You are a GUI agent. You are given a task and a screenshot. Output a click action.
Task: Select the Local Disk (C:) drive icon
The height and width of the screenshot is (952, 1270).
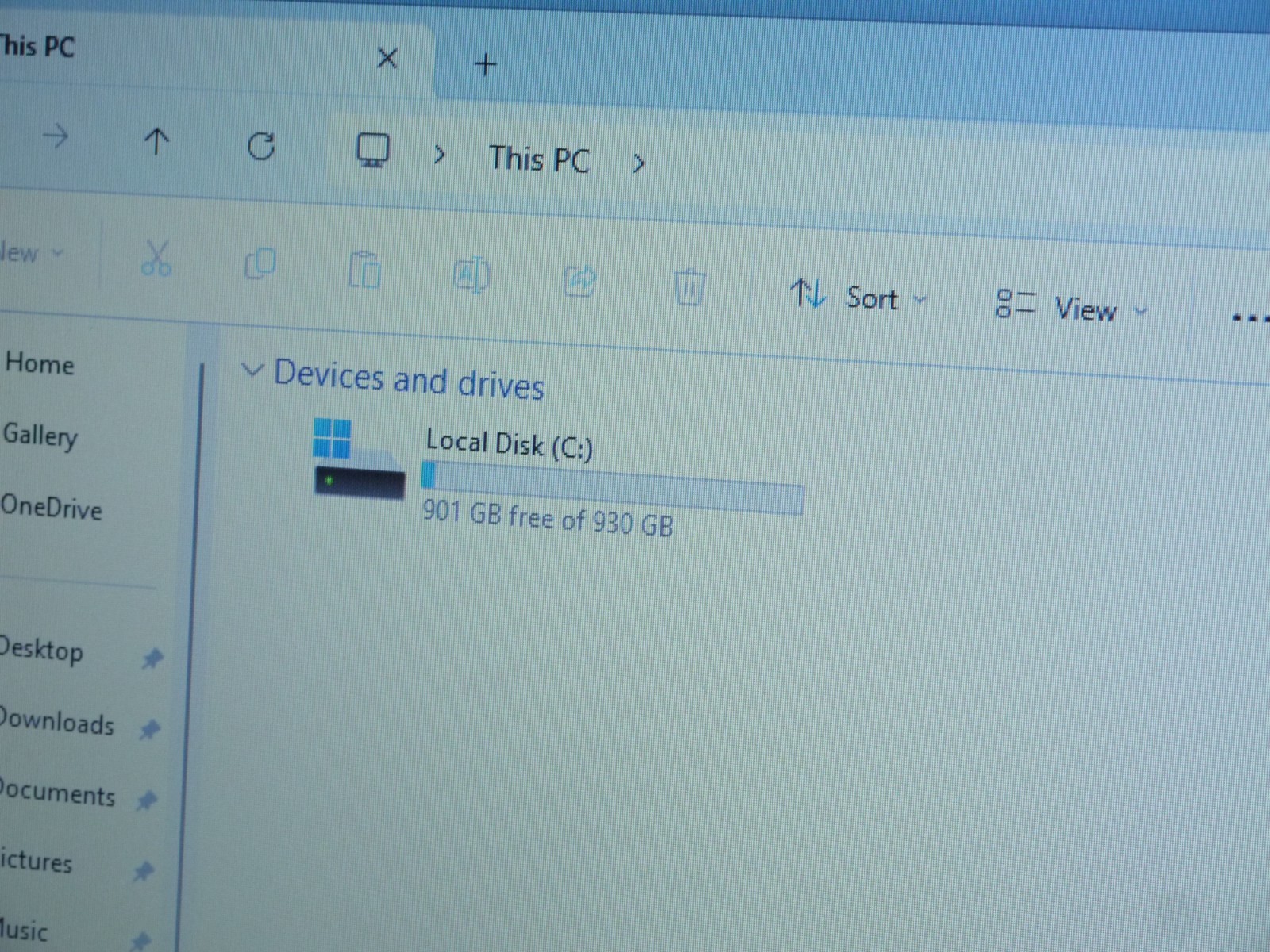click(x=359, y=459)
